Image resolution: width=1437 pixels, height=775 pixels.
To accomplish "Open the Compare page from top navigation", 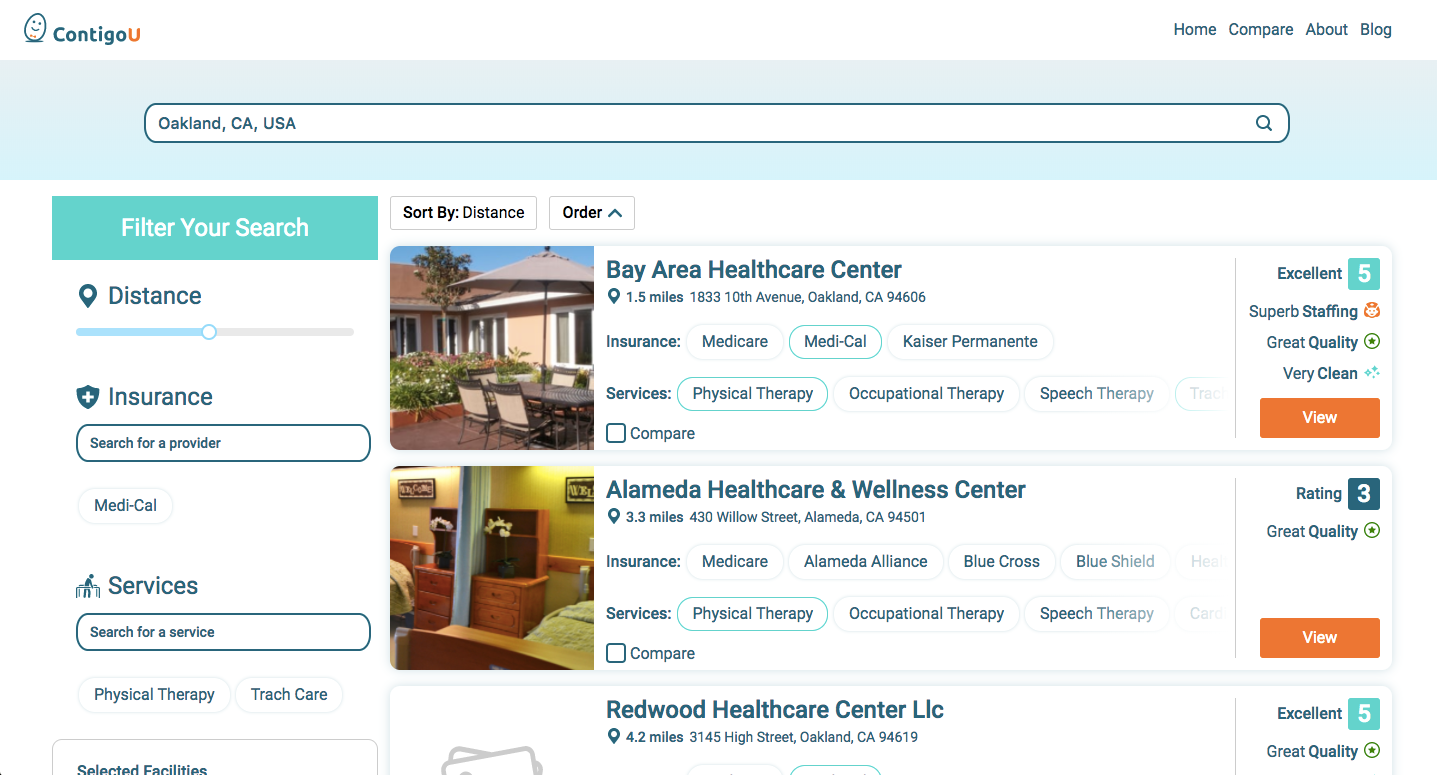I will coord(1261,30).
